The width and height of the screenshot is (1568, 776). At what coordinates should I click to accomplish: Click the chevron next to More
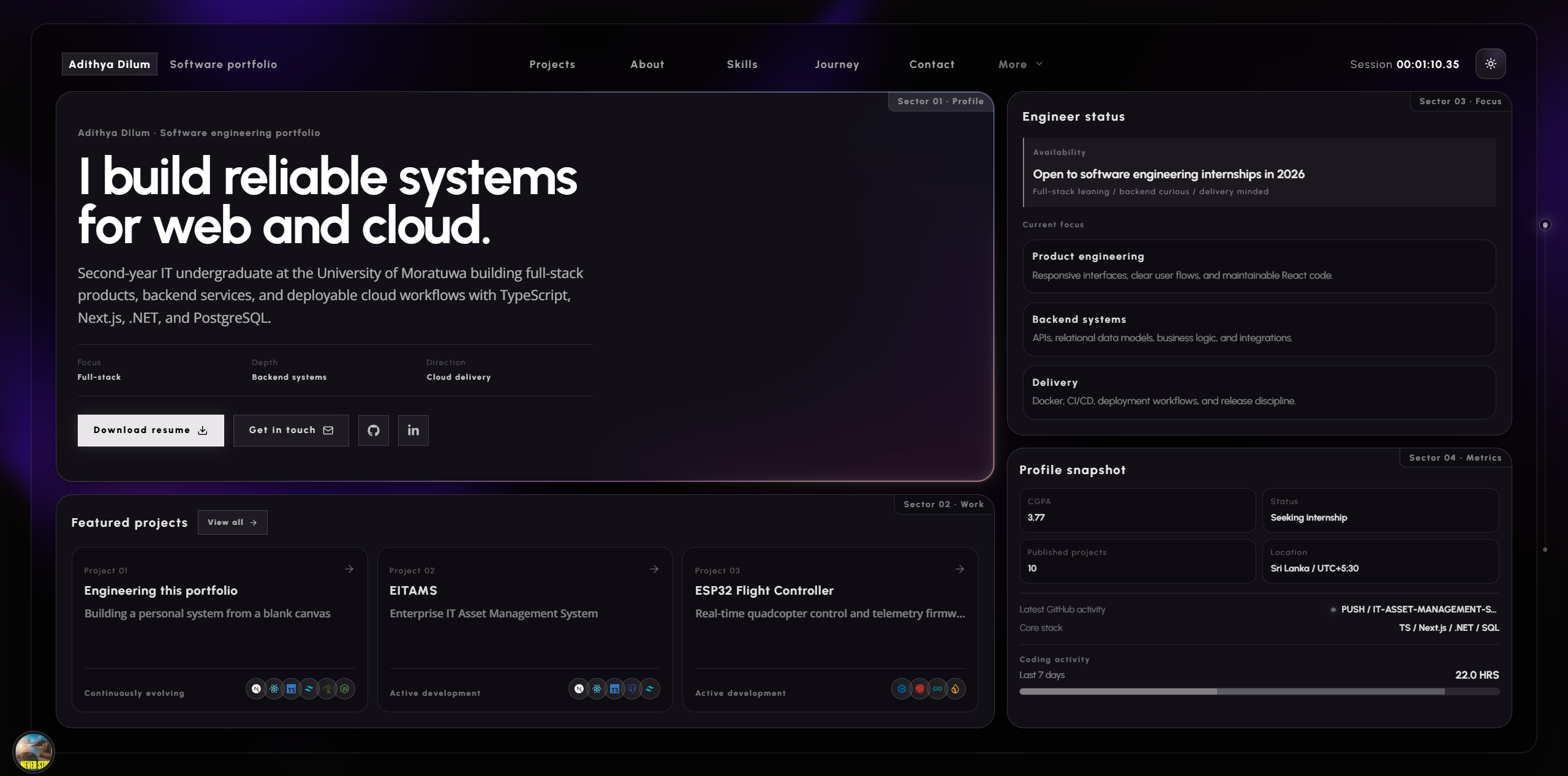pos(1039,64)
